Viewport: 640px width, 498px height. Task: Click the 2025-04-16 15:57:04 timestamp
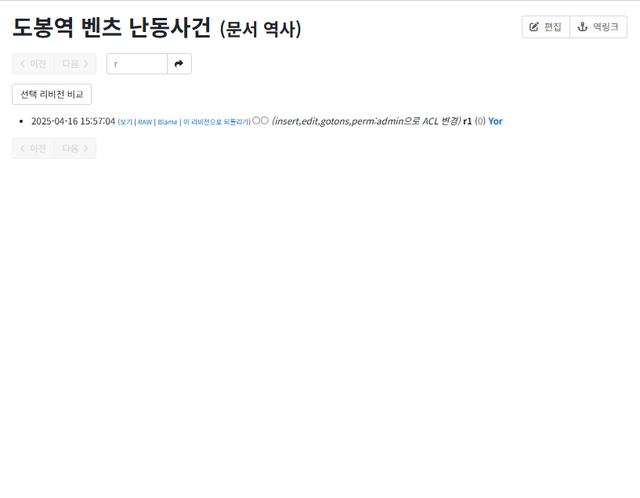[x=73, y=121]
